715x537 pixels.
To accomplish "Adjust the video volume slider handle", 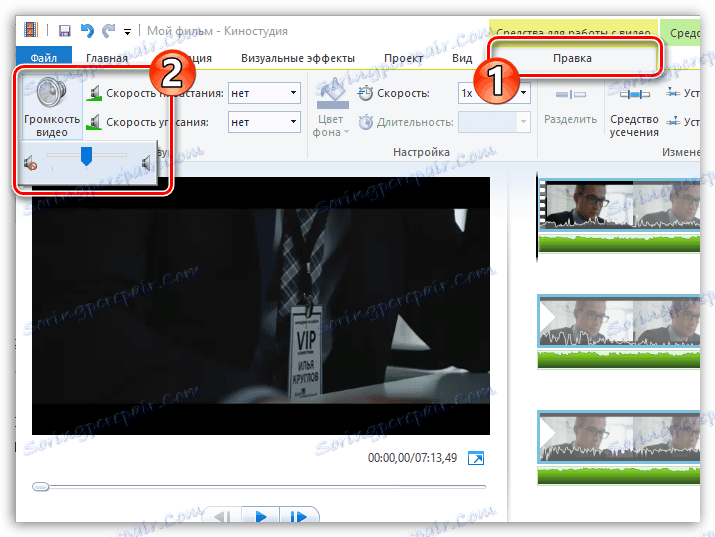I will point(86,156).
